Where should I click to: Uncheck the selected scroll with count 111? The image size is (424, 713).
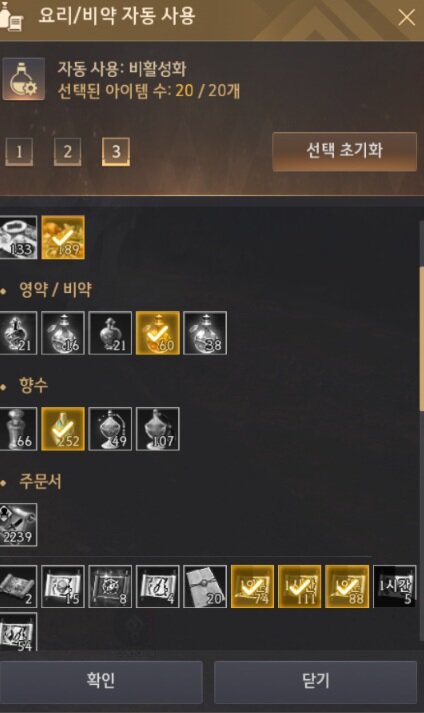pos(299,587)
